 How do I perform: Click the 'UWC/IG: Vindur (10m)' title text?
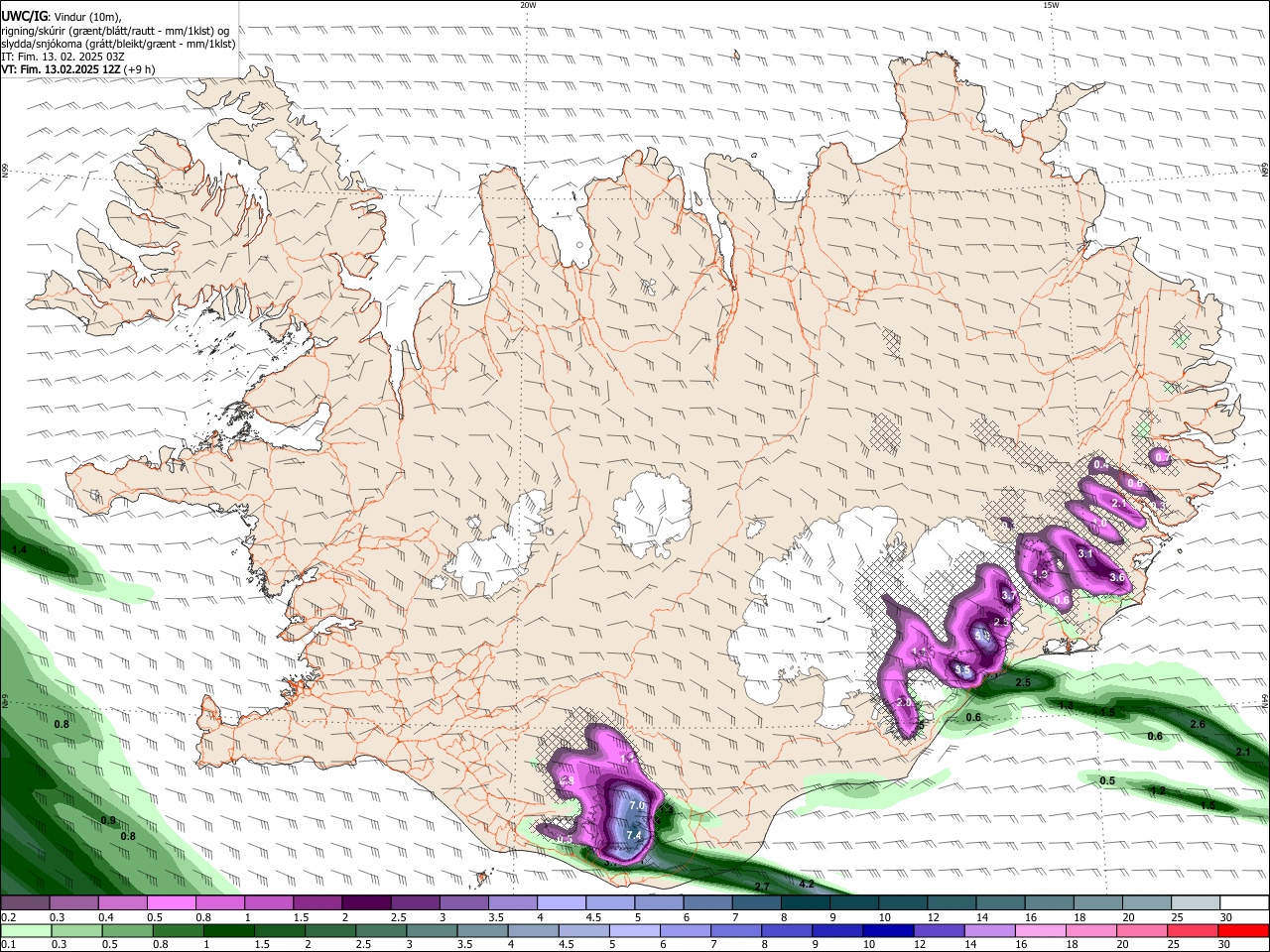pos(62,17)
